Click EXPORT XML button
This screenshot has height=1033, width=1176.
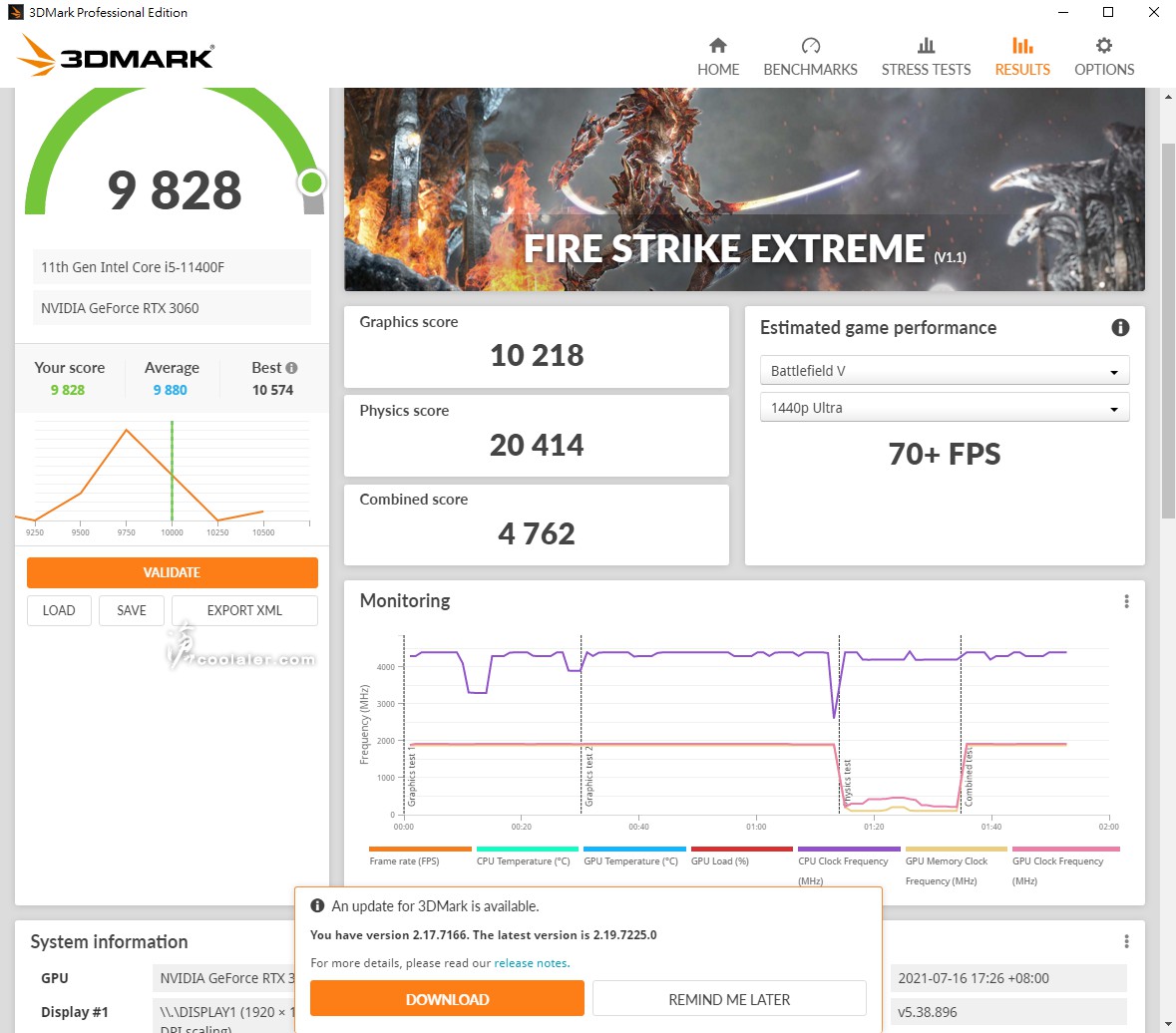[244, 610]
